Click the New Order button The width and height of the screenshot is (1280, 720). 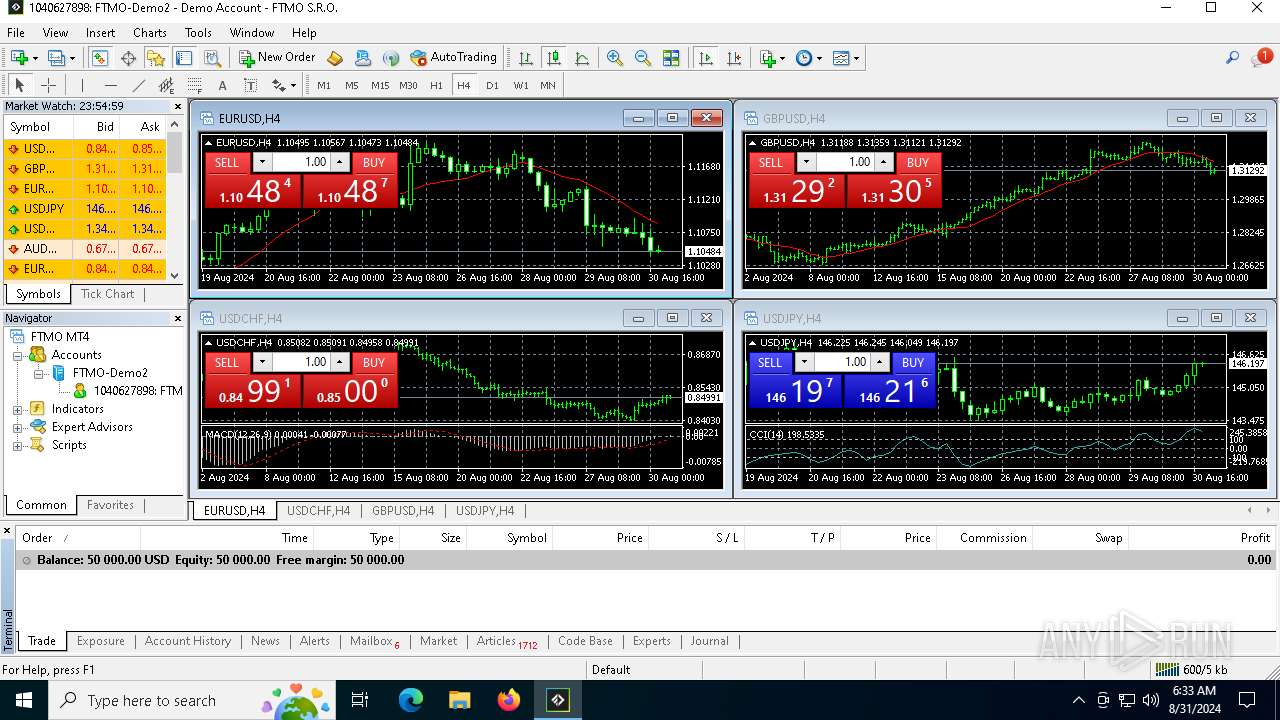pos(277,58)
